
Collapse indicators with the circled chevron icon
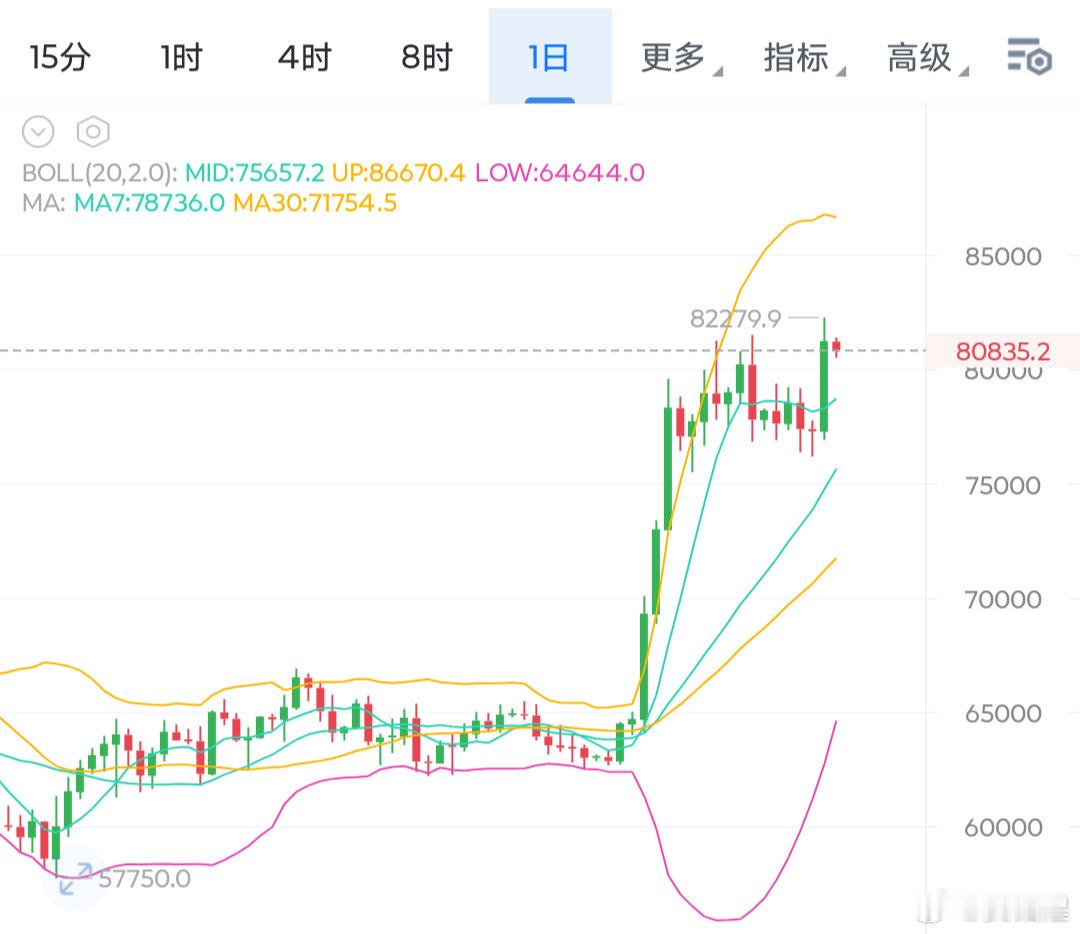(x=38, y=131)
